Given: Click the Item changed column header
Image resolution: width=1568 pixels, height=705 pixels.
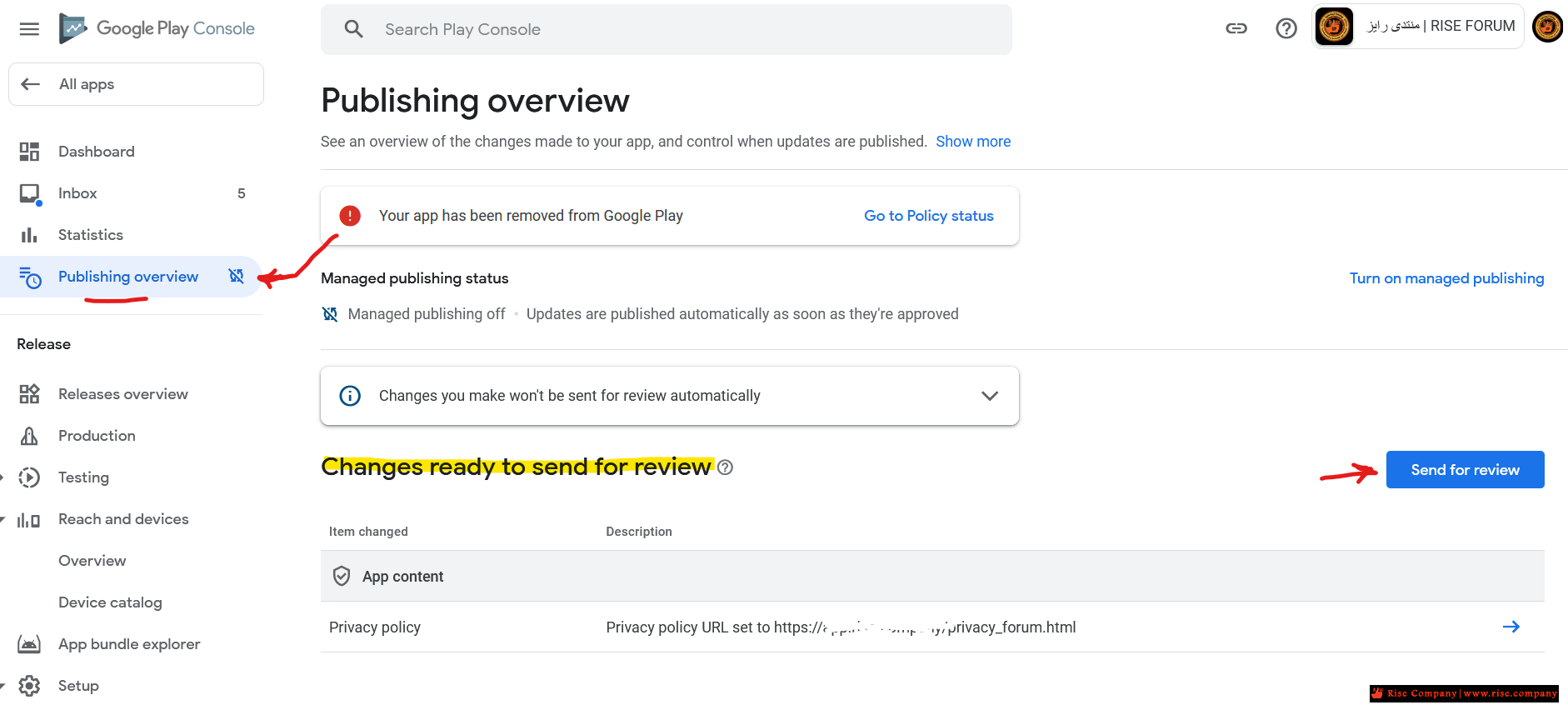Looking at the screenshot, I should (x=368, y=532).
